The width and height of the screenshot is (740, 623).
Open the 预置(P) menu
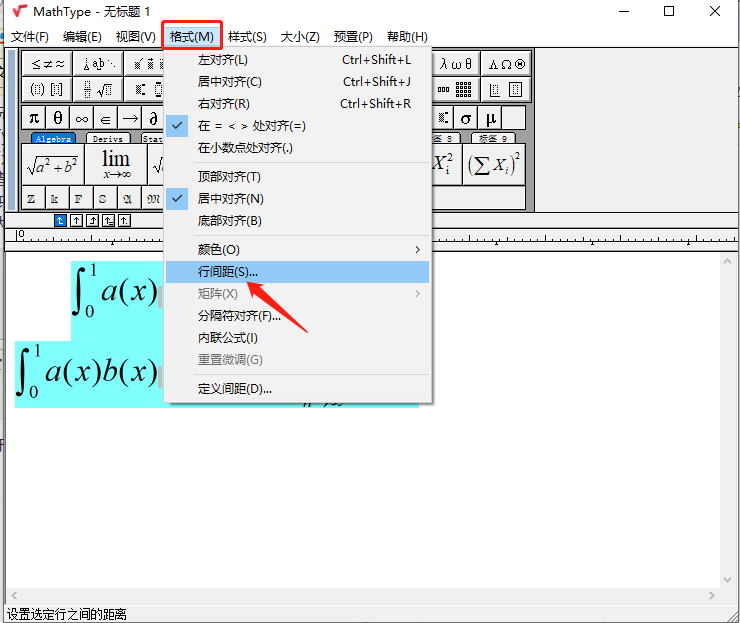click(353, 37)
